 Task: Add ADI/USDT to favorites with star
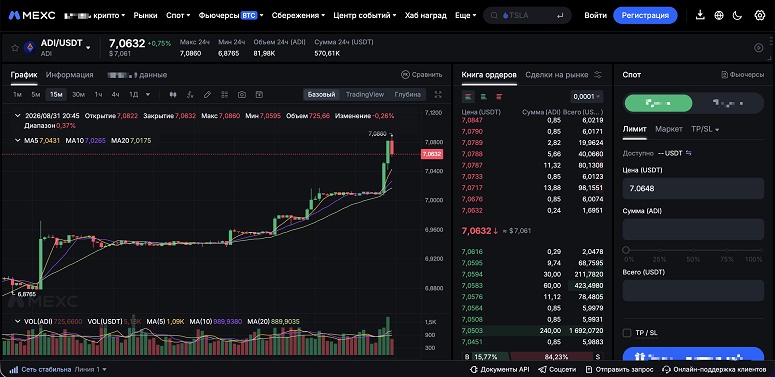click(x=15, y=48)
